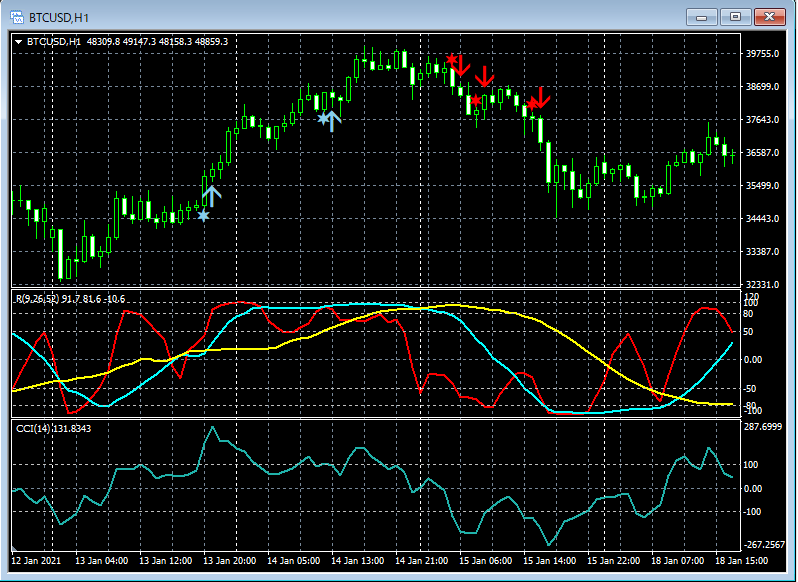Click the leftmost red down arrow signal
This screenshot has width=798, height=582.
(x=463, y=65)
